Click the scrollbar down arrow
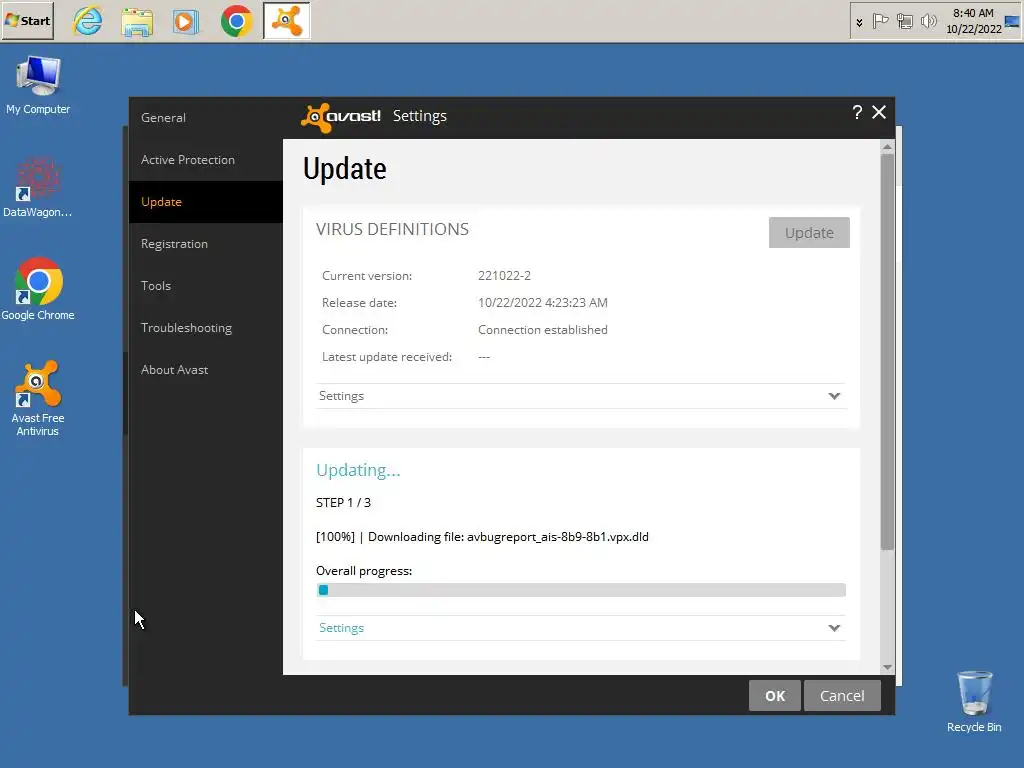Viewport: 1024px width, 768px height. (x=887, y=667)
